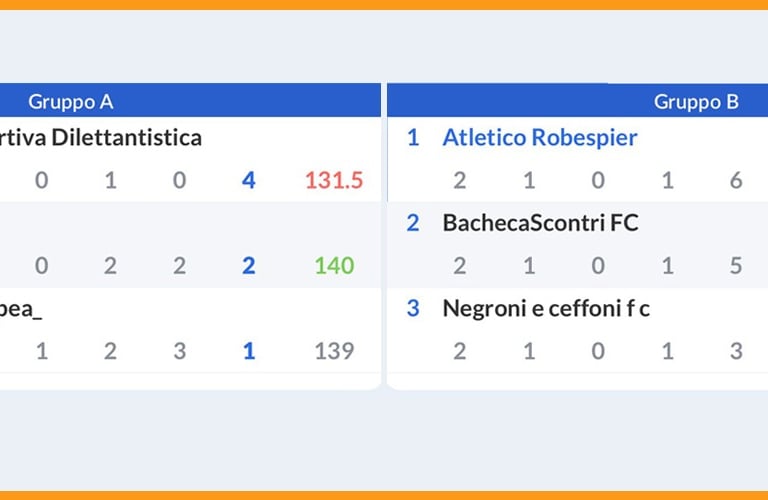The image size is (768, 500).
Task: Click rank number 3 in Gruppo B
Action: click(x=413, y=309)
